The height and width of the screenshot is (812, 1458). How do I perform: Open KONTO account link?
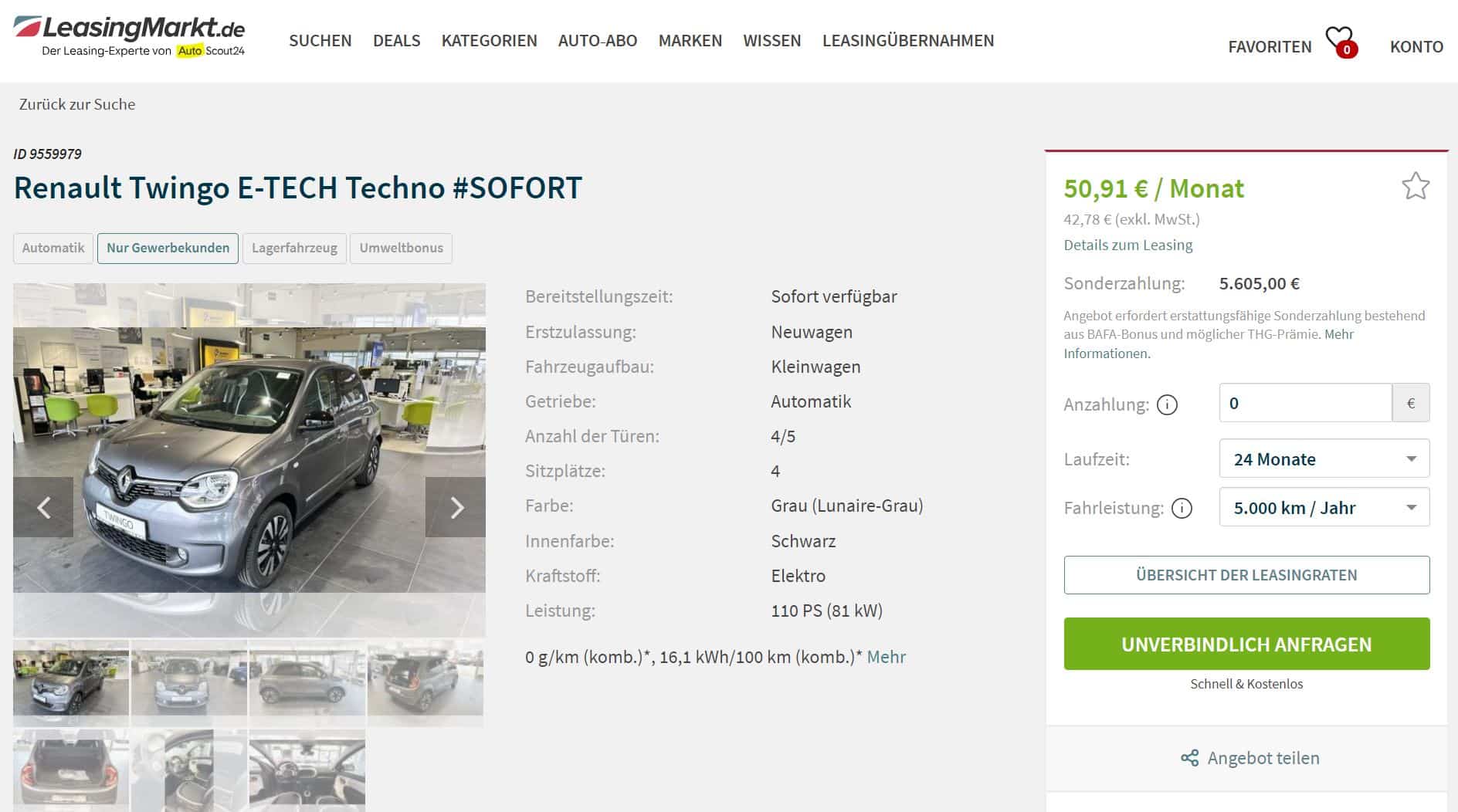point(1416,46)
